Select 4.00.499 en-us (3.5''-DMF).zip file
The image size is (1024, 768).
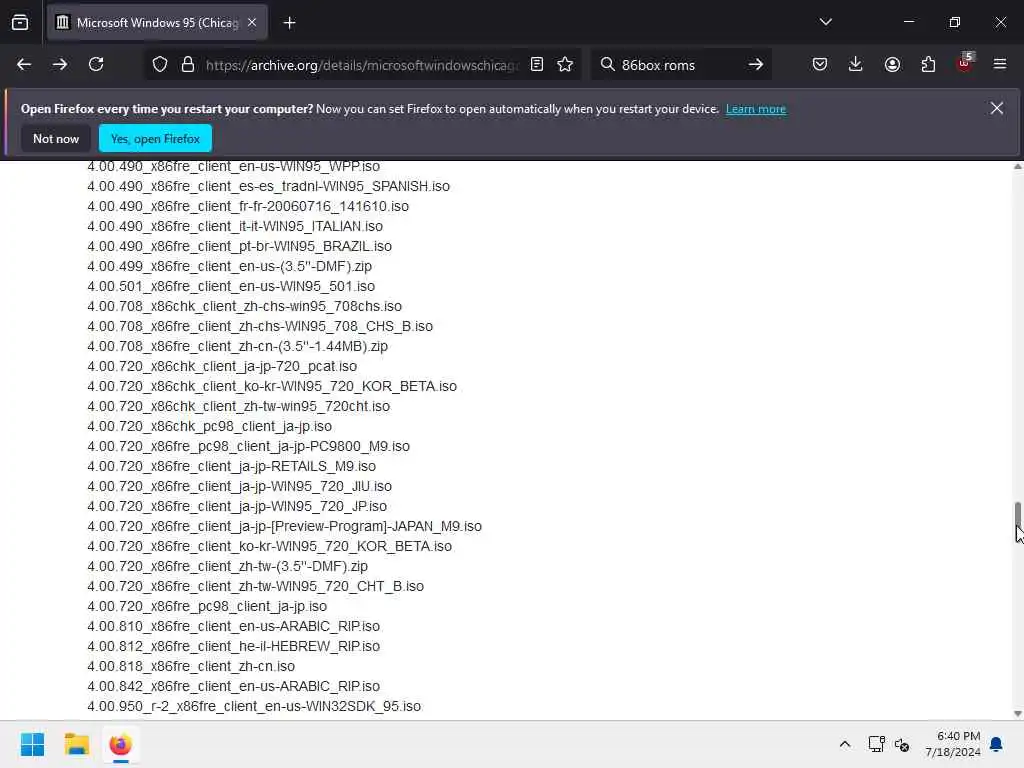[x=230, y=266]
